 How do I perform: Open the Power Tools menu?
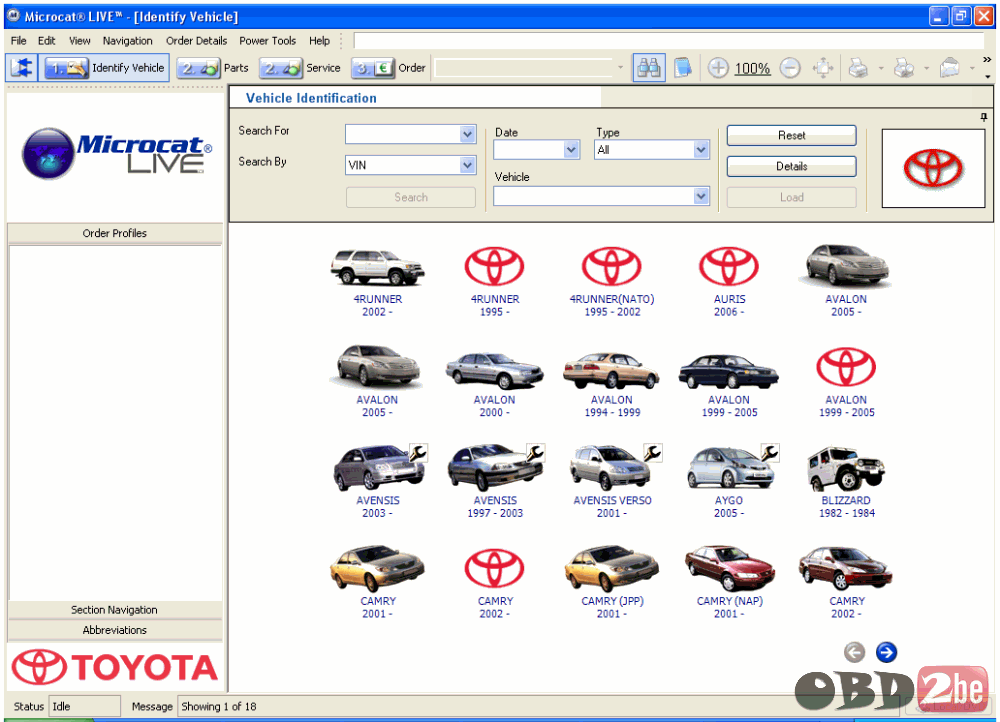[268, 41]
